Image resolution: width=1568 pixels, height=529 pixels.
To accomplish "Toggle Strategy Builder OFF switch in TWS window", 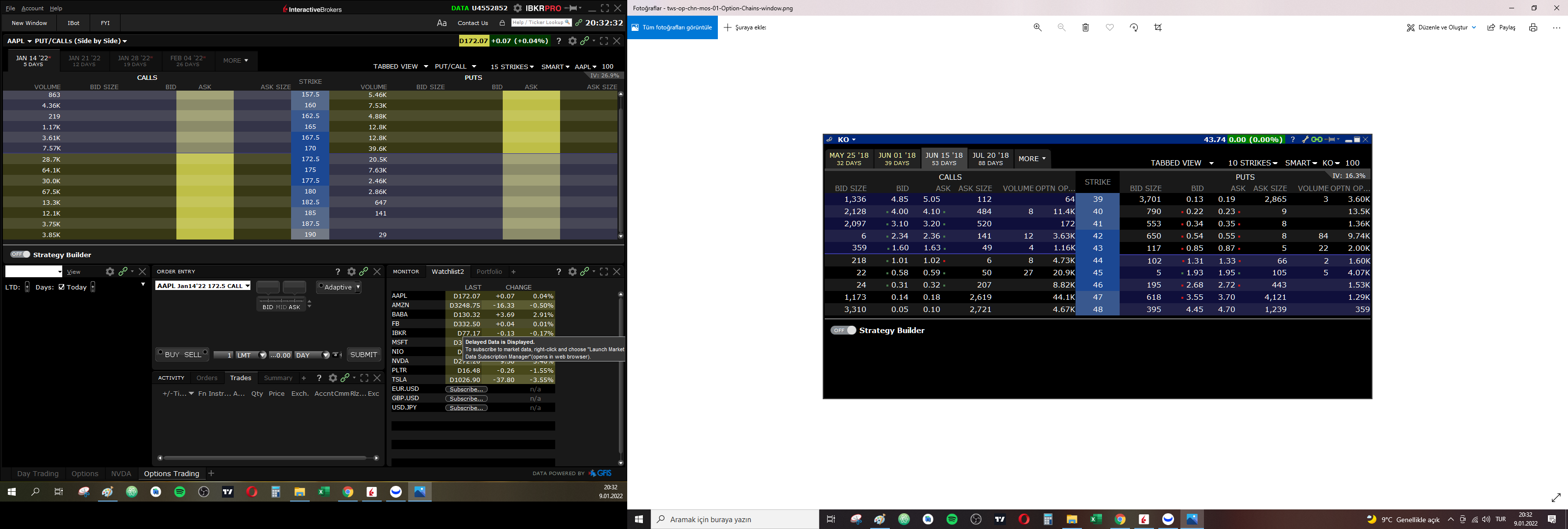I will pyautogui.click(x=20, y=254).
